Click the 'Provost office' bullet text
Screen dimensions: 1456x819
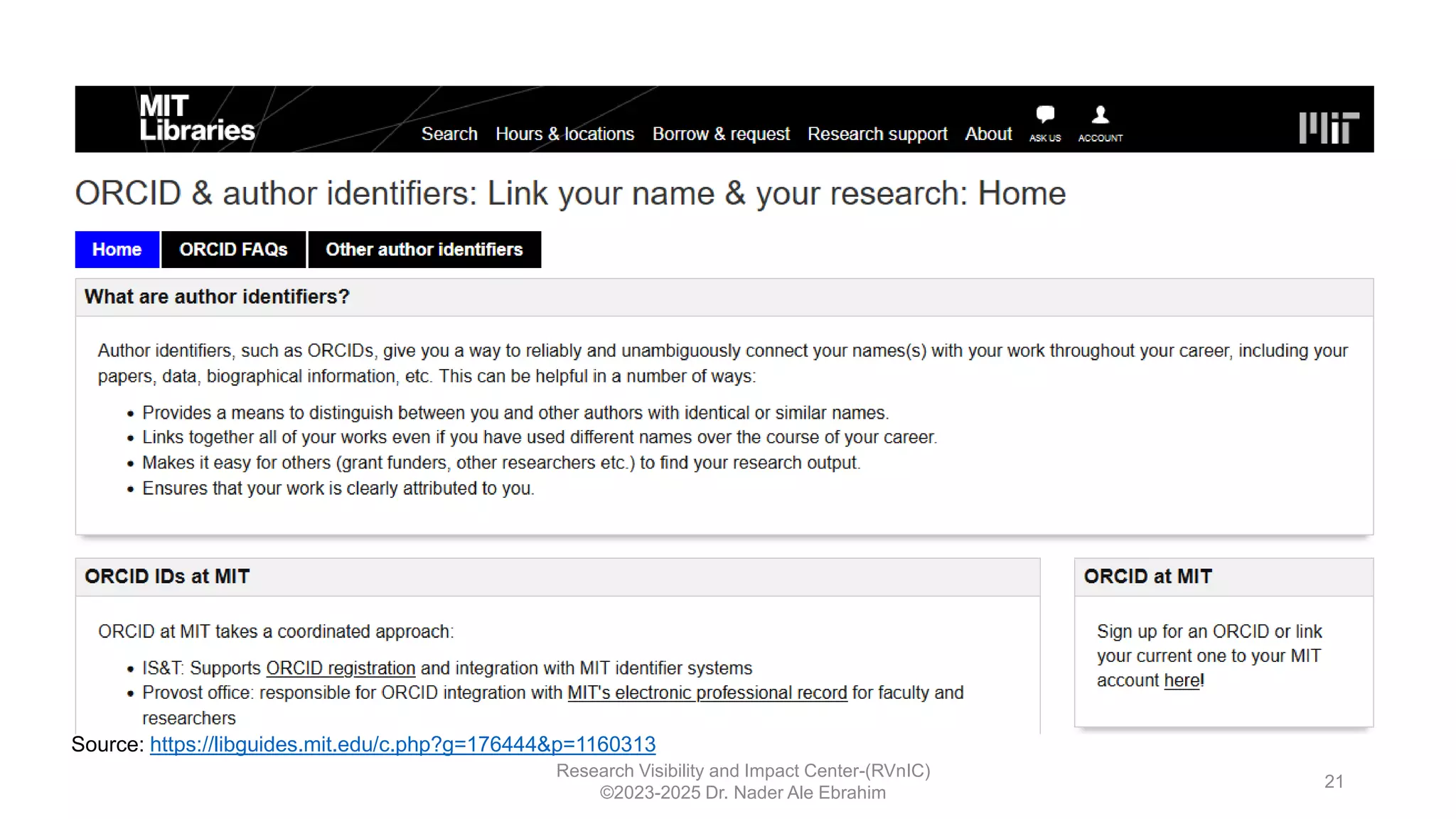(x=553, y=705)
